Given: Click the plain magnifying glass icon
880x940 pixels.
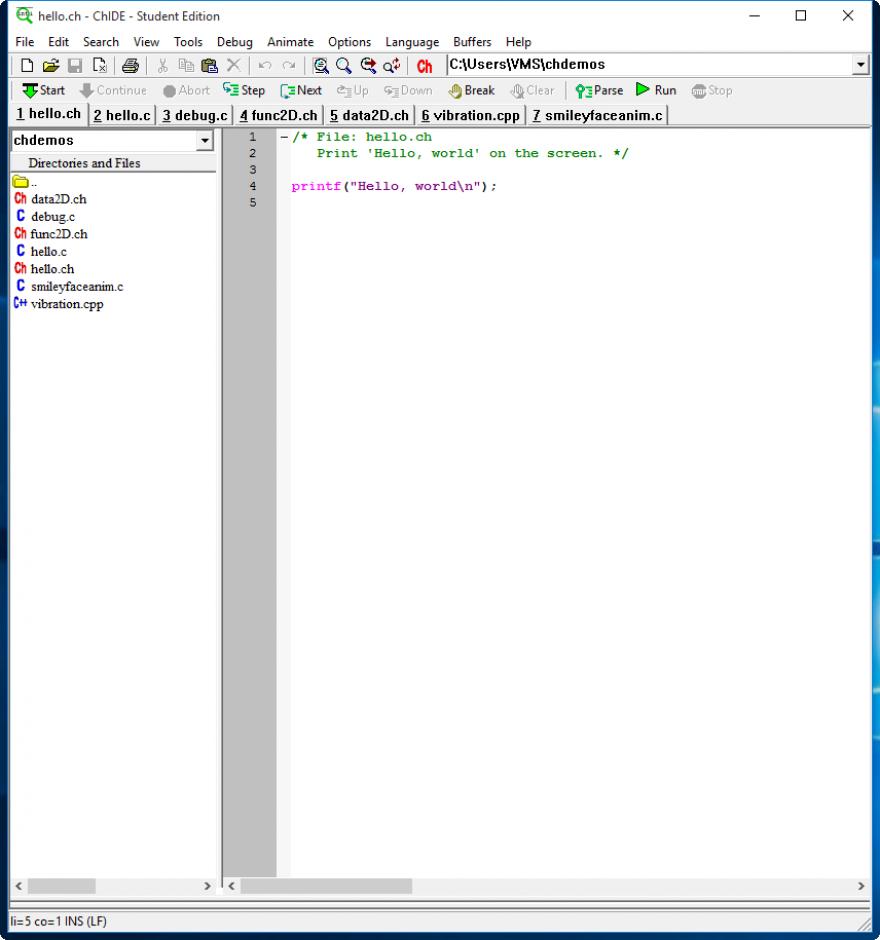Looking at the screenshot, I should tap(344, 65).
